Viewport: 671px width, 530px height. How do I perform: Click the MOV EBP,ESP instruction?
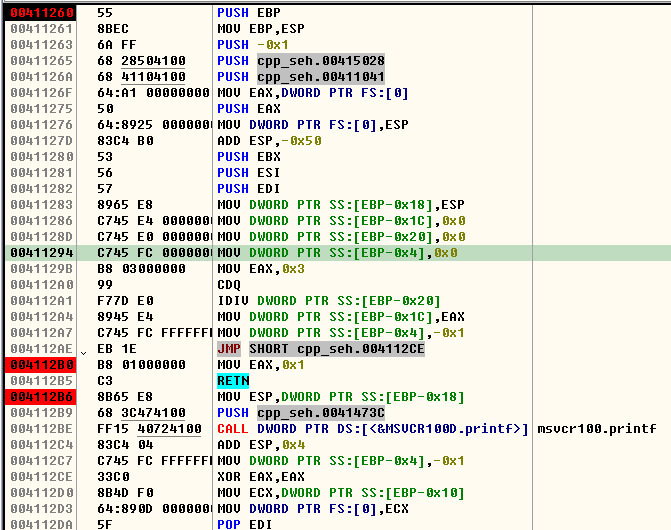tap(261, 29)
